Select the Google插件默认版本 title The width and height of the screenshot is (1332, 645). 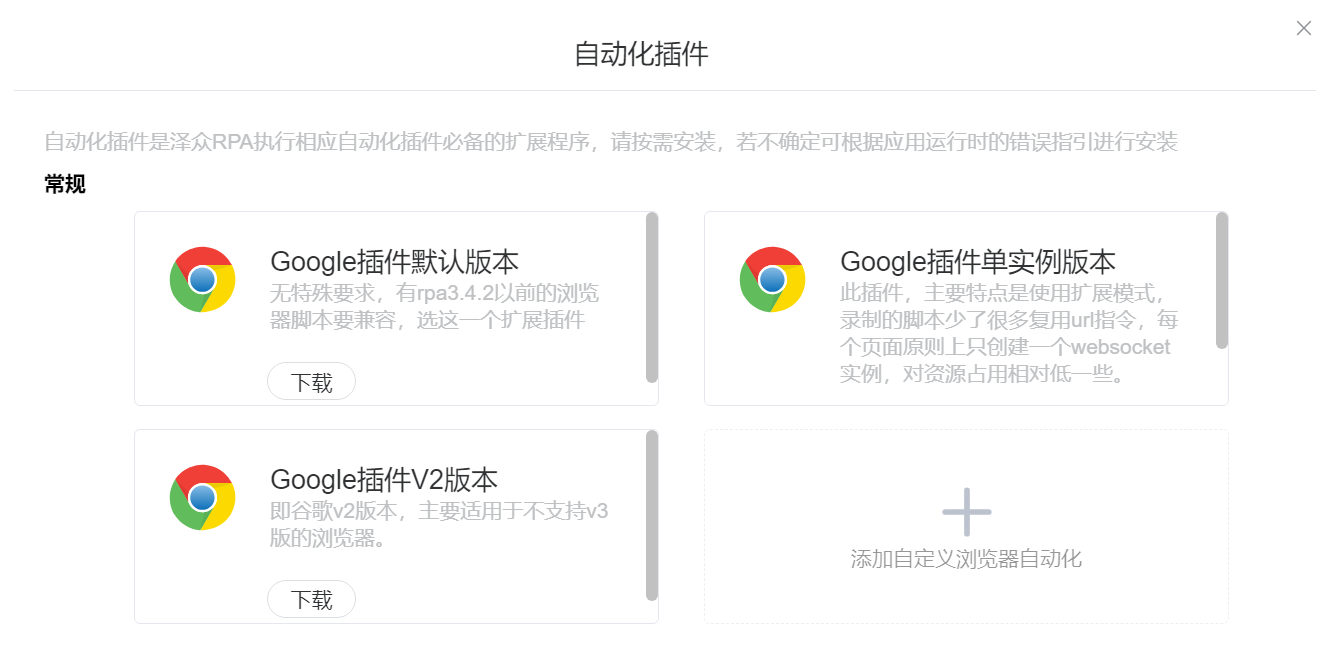pos(394,262)
